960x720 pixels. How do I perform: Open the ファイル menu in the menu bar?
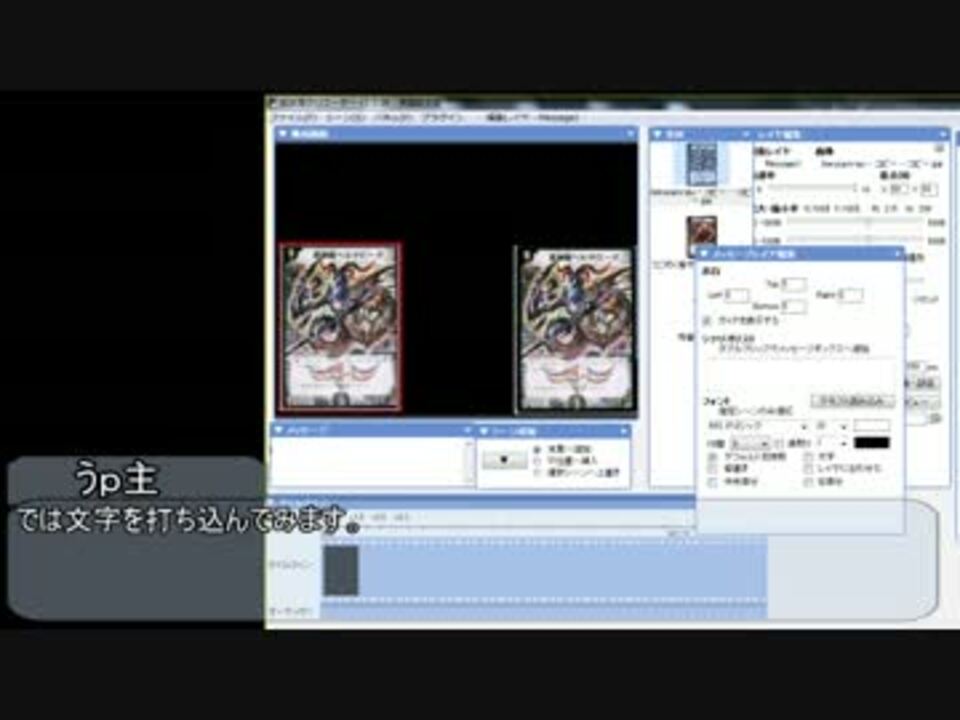tap(294, 118)
